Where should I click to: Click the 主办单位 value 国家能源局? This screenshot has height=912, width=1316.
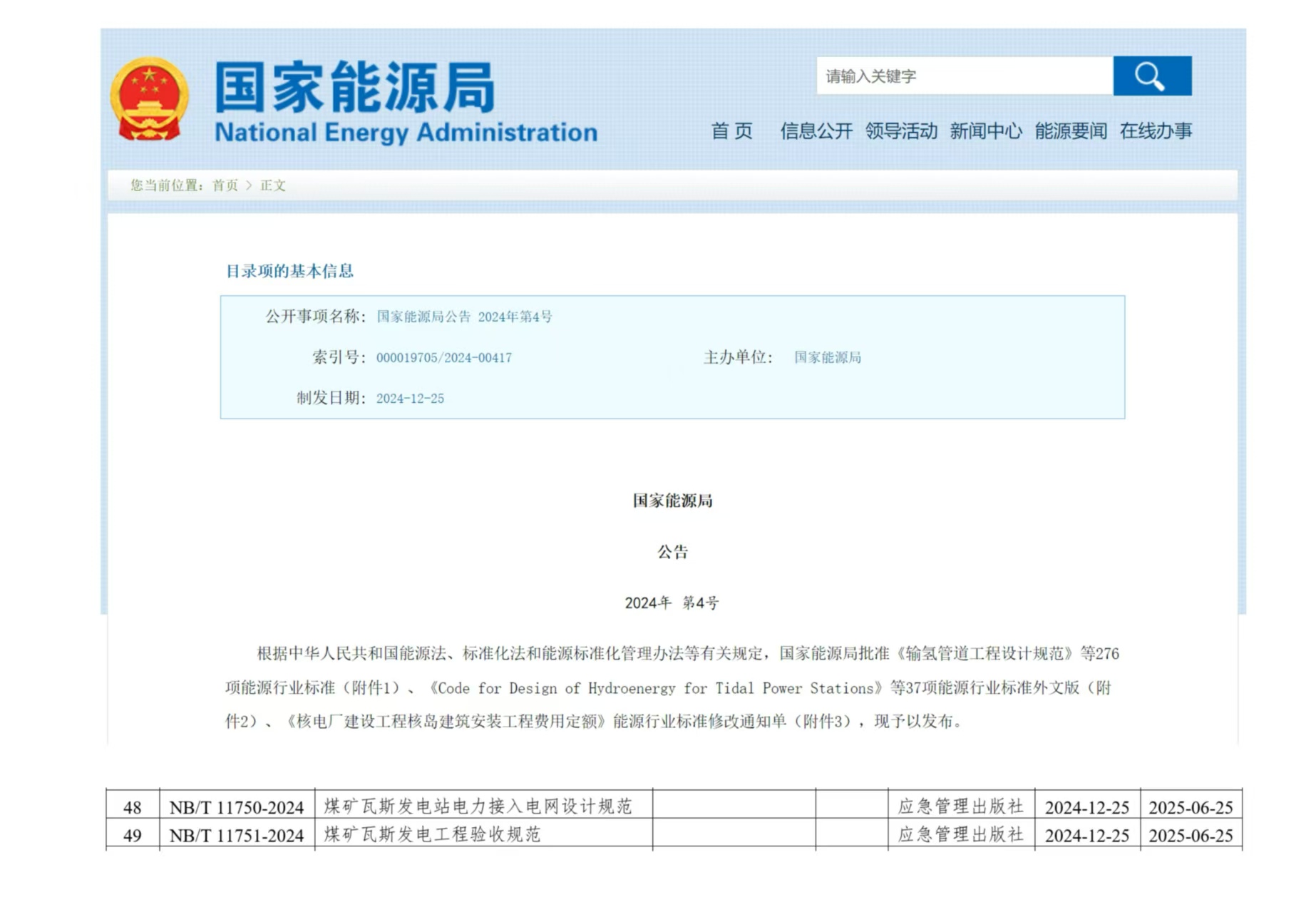pos(827,357)
